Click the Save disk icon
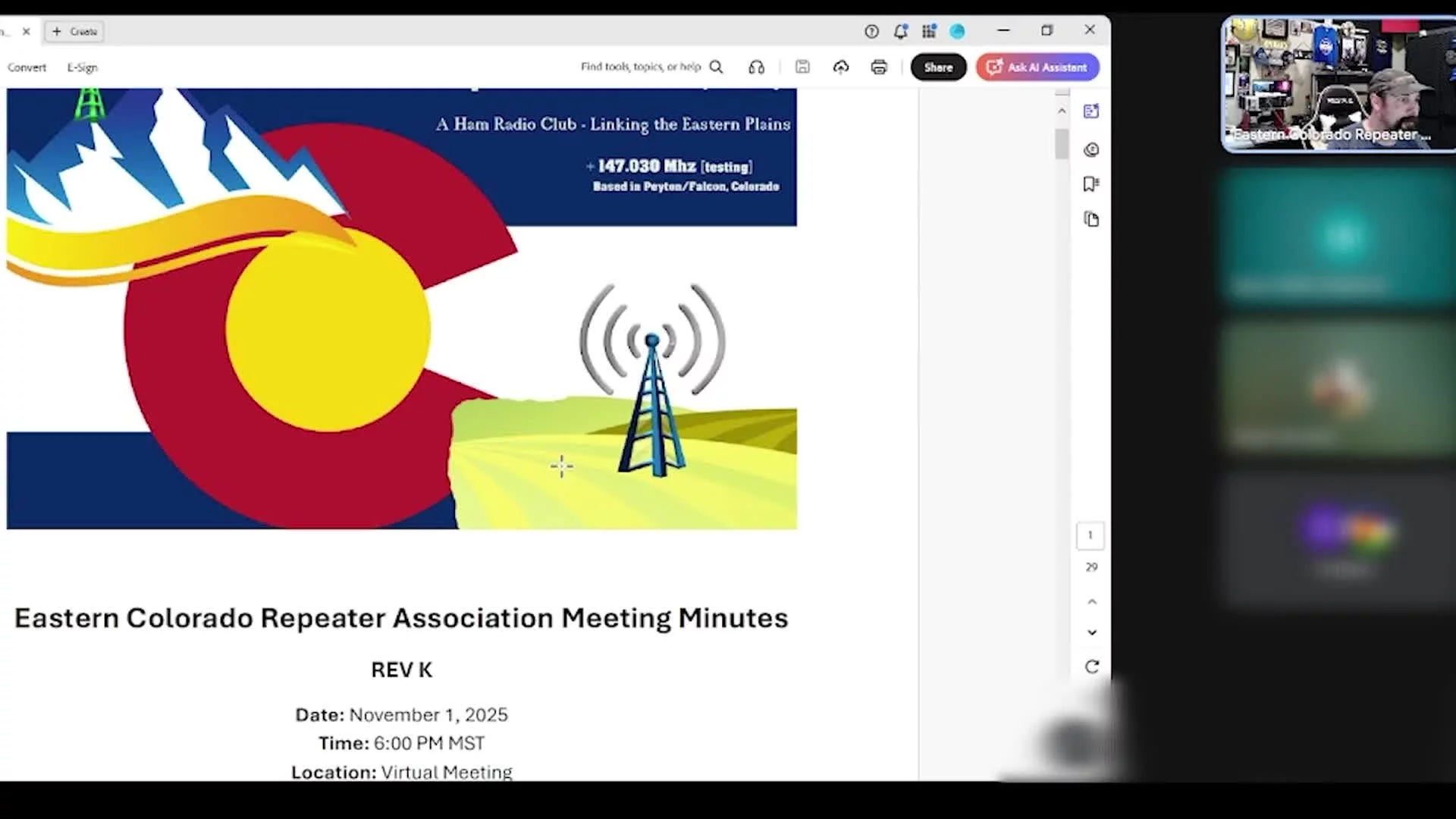 point(802,67)
